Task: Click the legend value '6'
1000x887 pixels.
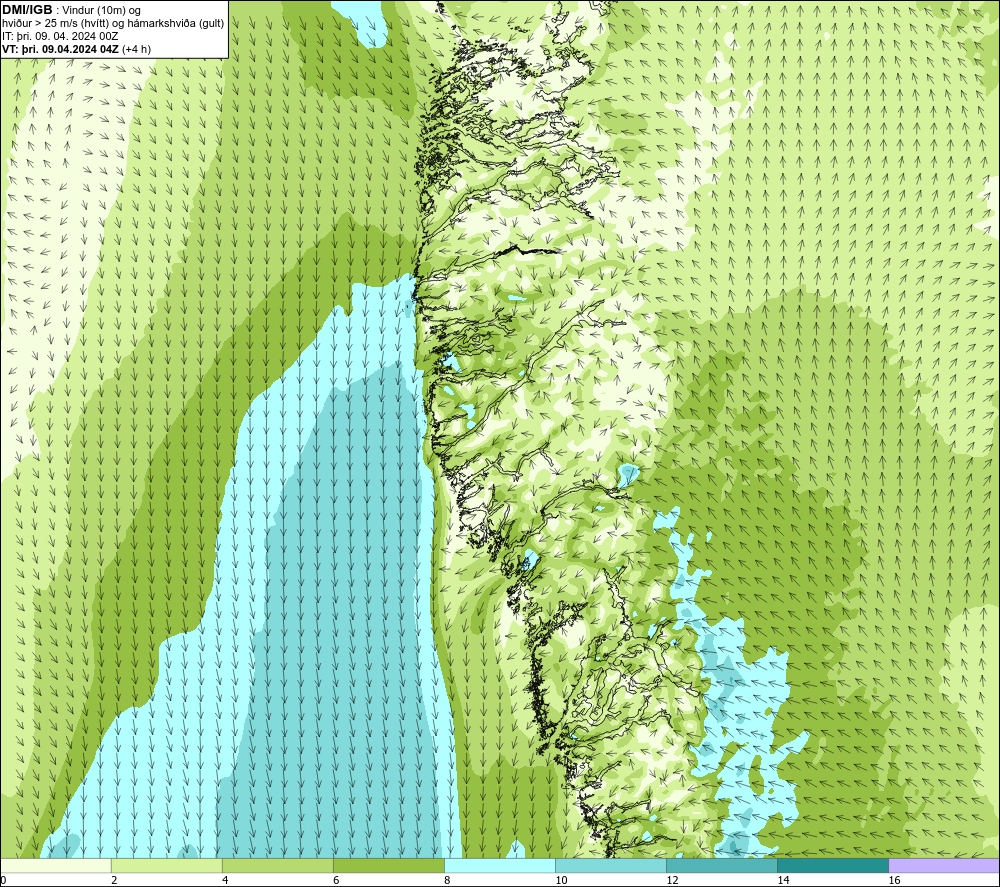Action: 336,880
